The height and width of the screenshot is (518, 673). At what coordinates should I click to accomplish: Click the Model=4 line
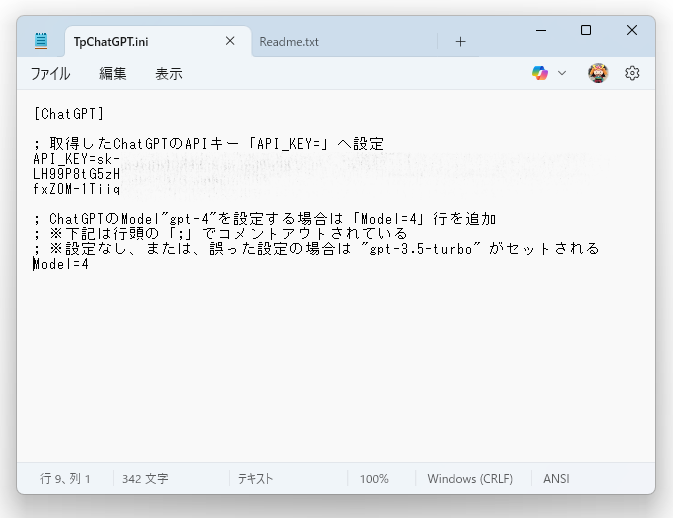[61, 264]
